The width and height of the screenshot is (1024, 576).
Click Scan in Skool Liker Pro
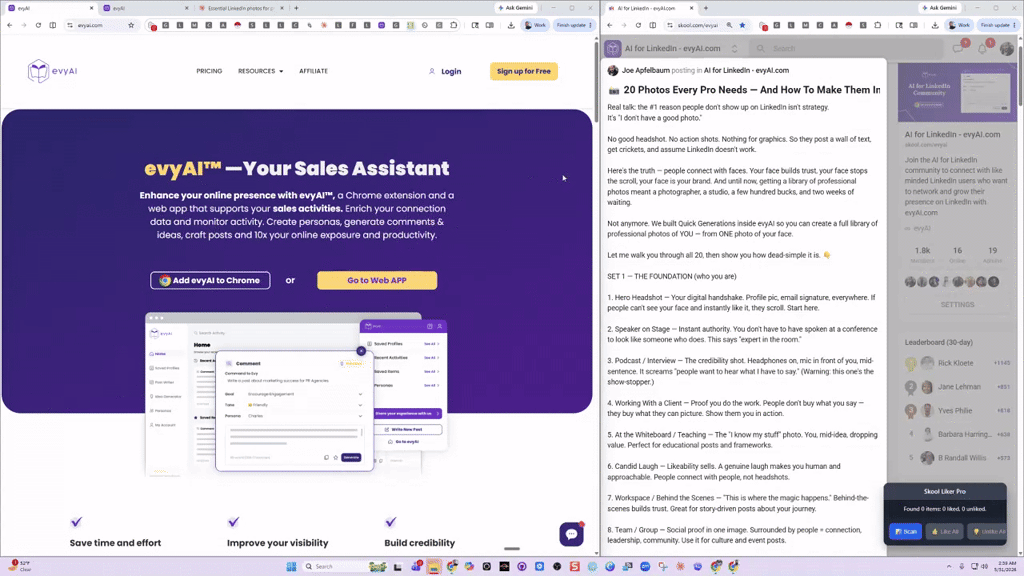tap(905, 532)
